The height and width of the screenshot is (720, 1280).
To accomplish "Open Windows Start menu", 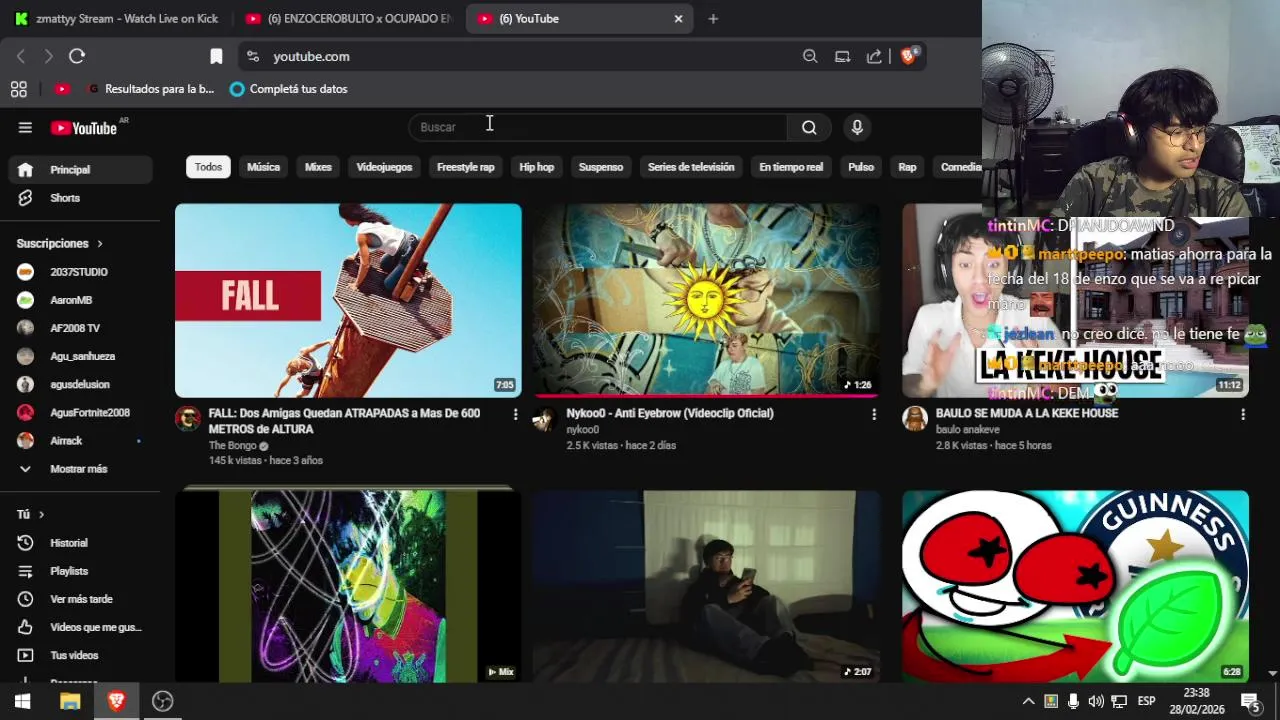I will (x=22, y=701).
